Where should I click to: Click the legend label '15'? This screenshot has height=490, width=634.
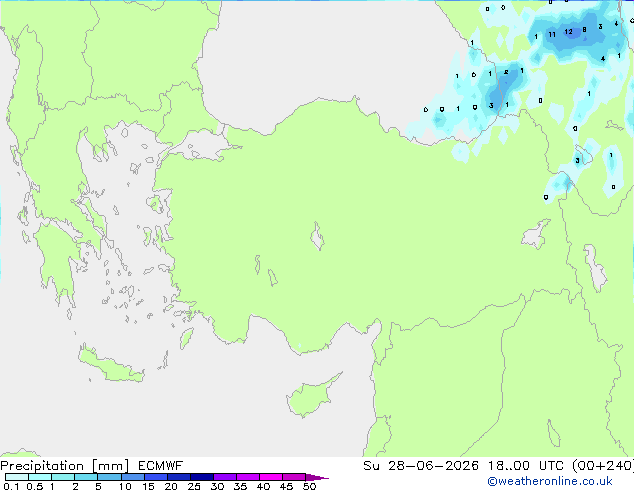click(x=148, y=486)
